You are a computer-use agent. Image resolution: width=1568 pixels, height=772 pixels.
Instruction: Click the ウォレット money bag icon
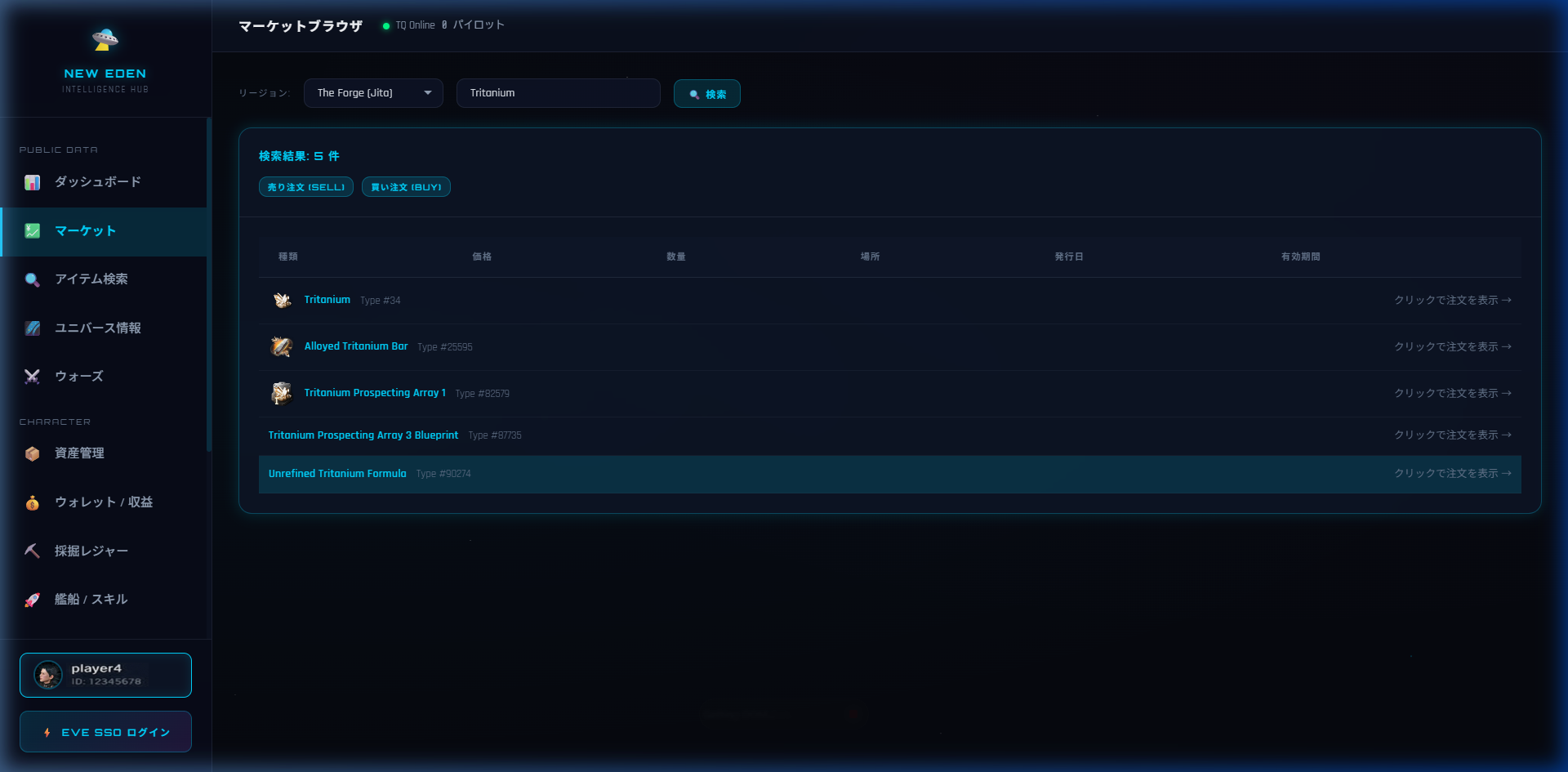(33, 502)
